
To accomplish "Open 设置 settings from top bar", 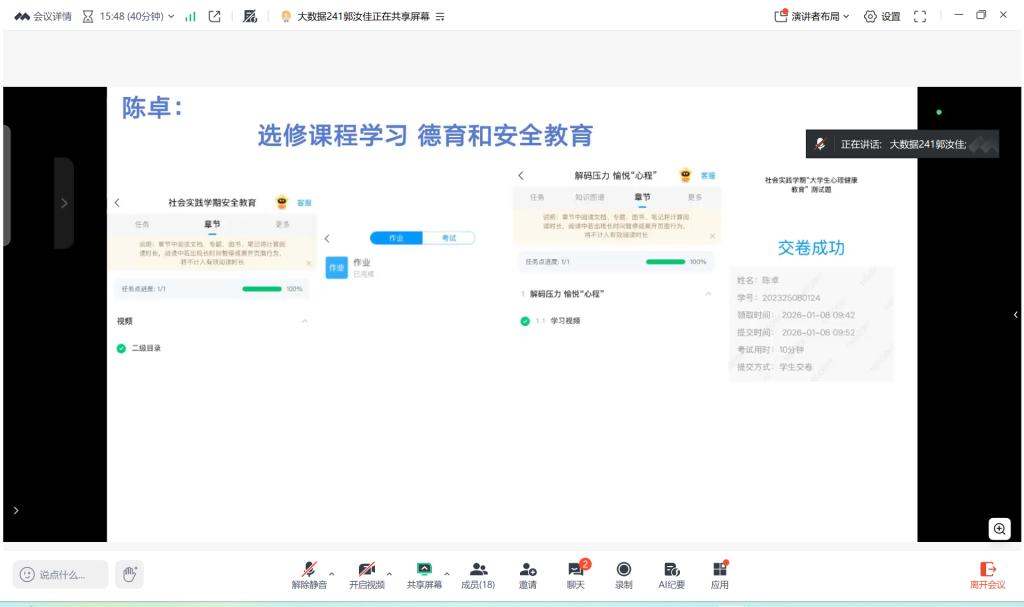I will tap(882, 16).
